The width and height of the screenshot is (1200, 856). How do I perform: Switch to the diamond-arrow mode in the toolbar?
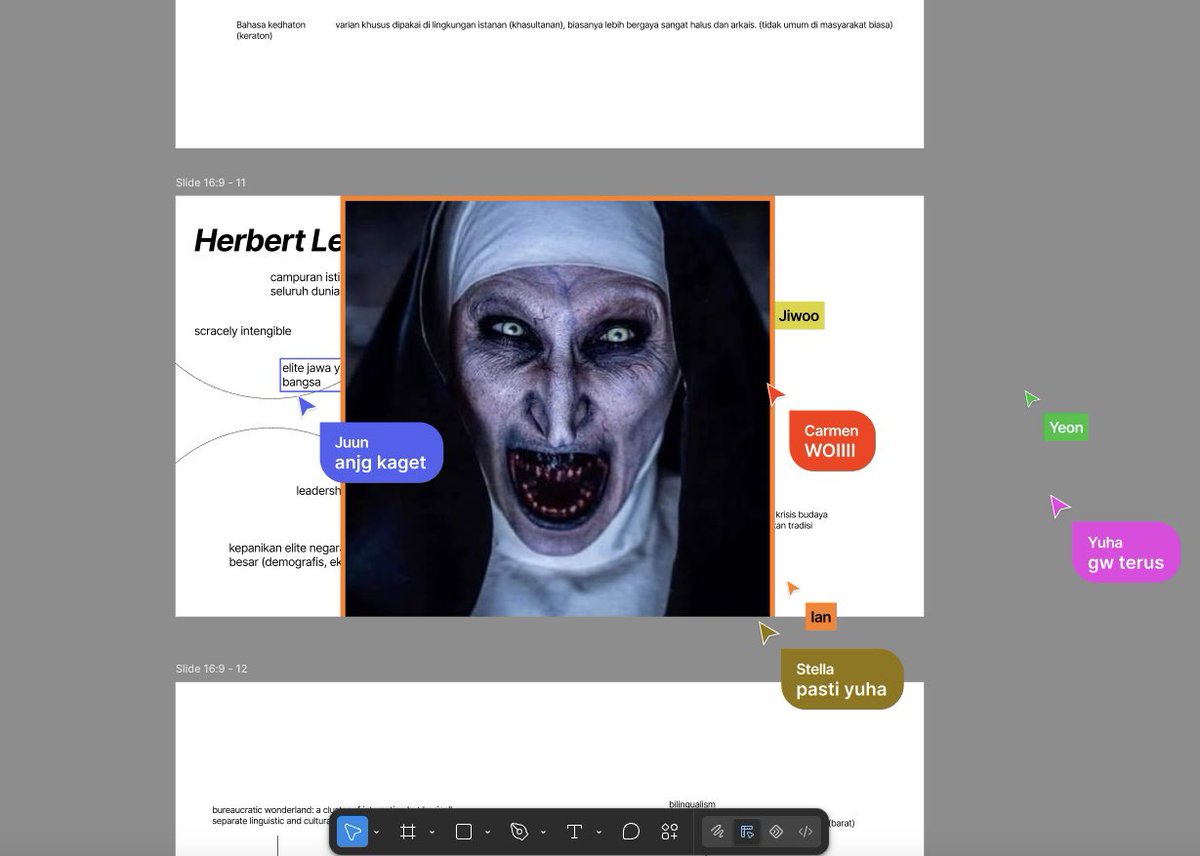click(776, 832)
